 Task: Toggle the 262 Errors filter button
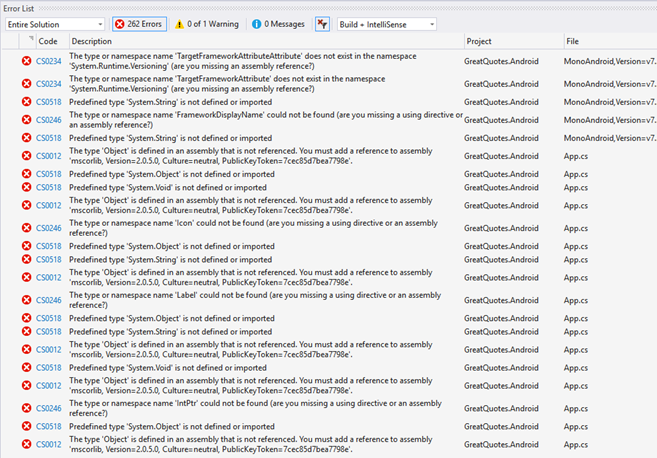138,23
